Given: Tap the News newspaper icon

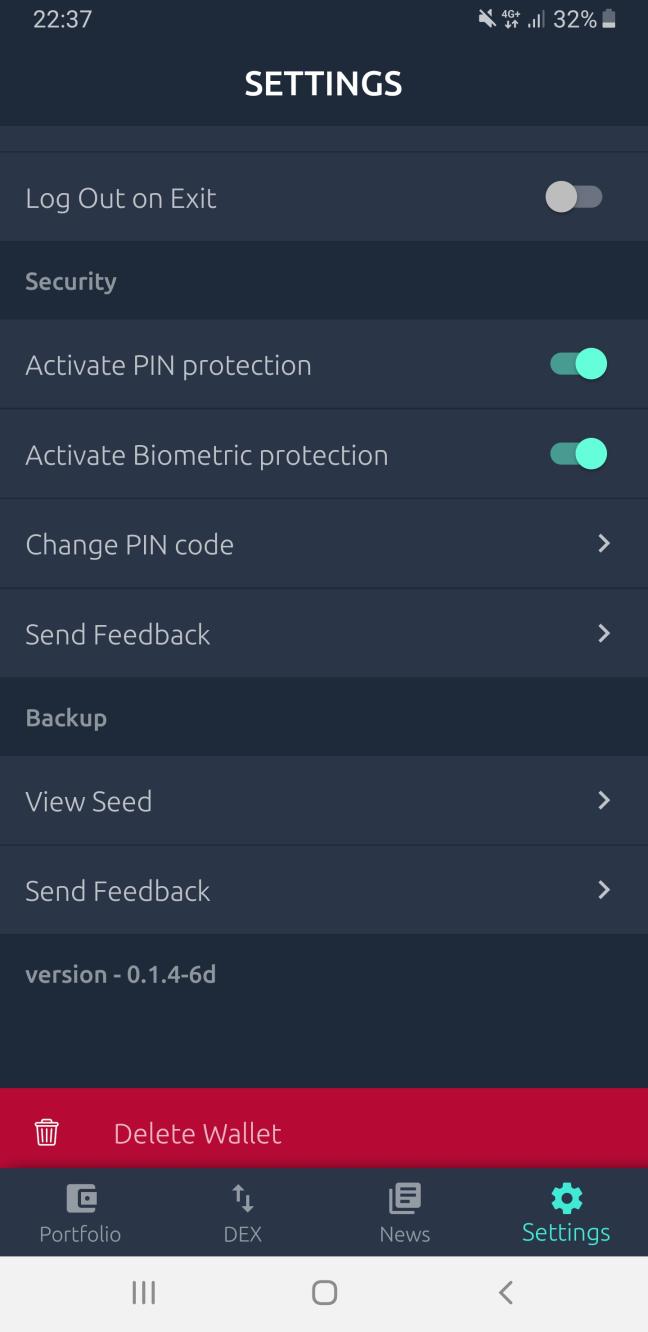Looking at the screenshot, I should 405,1197.
